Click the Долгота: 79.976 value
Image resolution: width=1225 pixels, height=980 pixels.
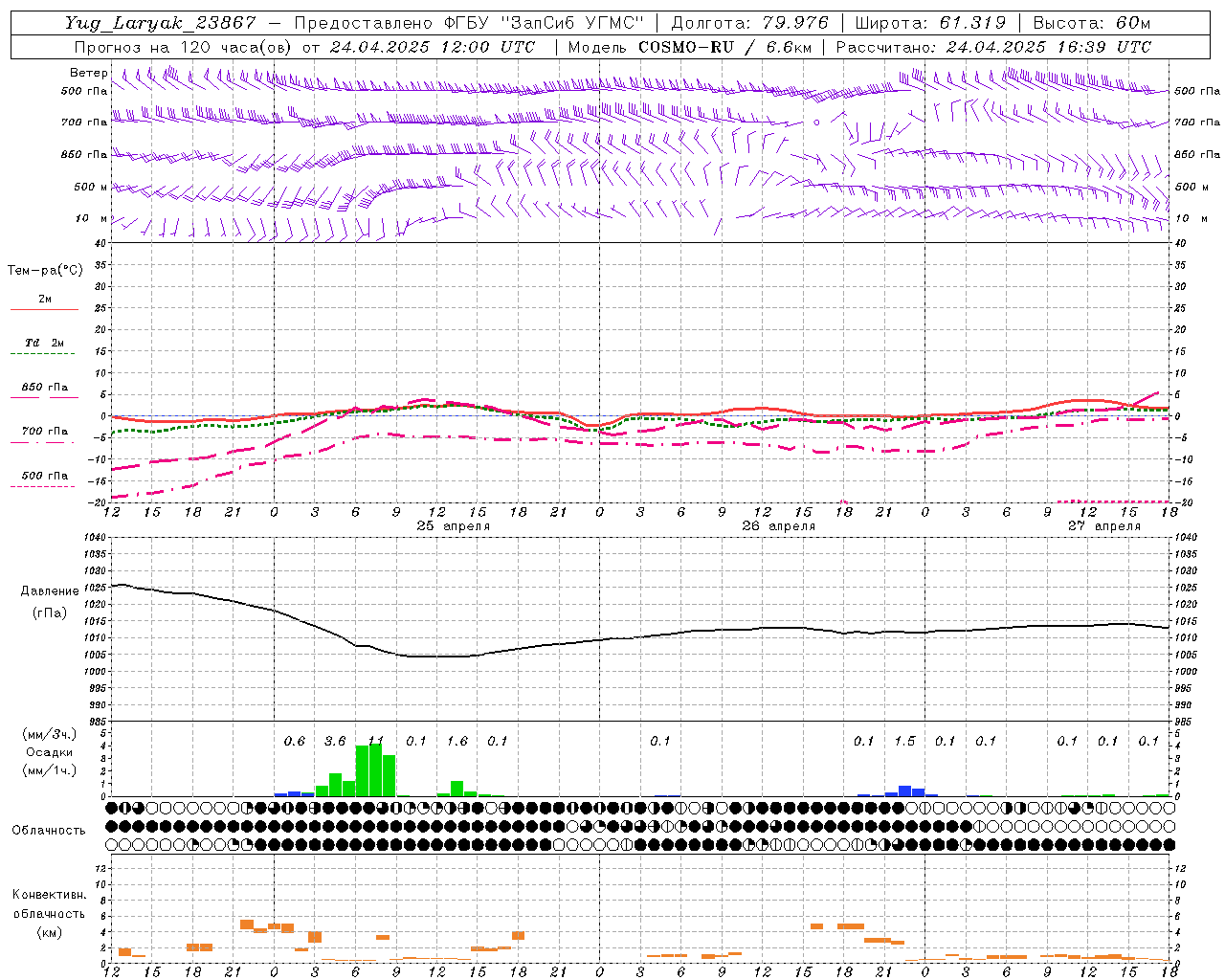749,23
